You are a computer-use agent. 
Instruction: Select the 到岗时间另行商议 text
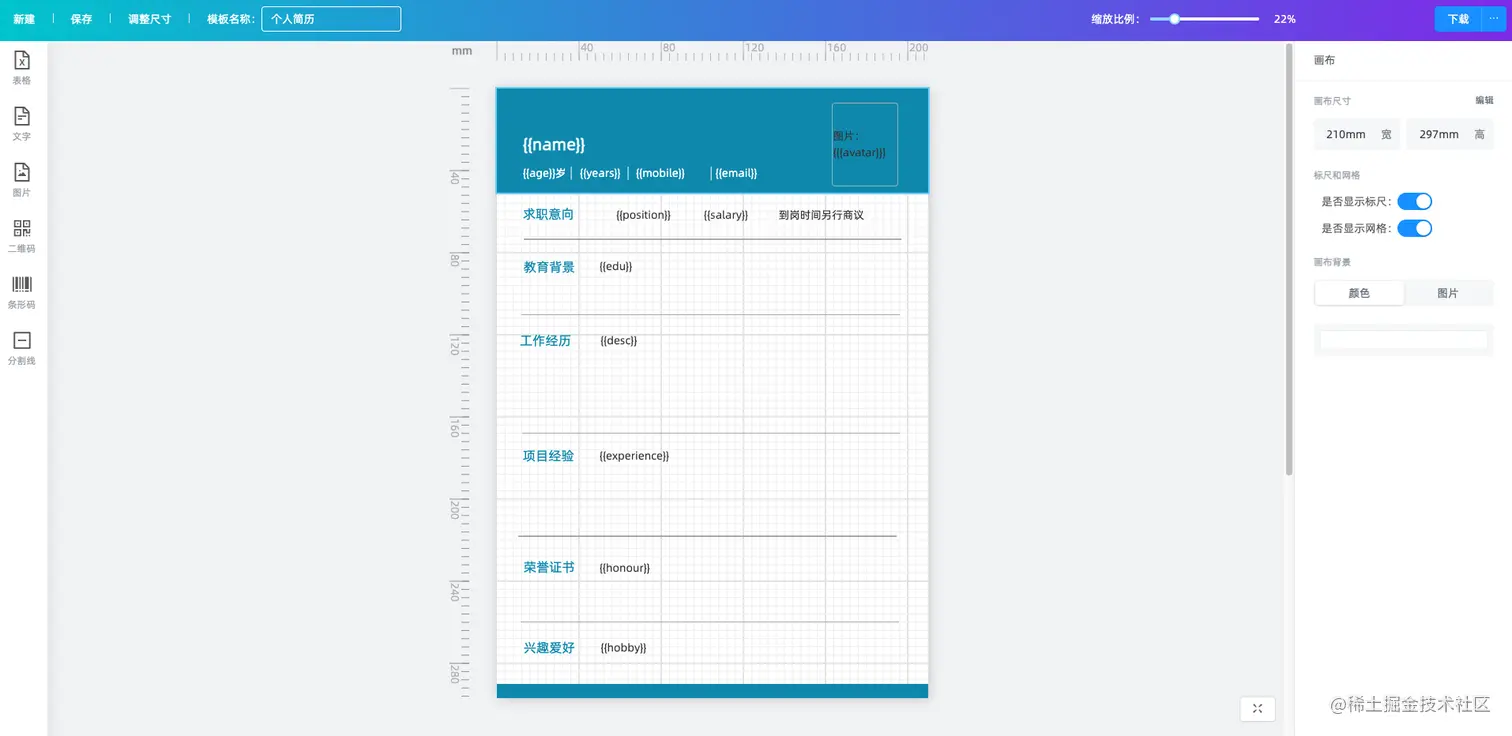(821, 215)
